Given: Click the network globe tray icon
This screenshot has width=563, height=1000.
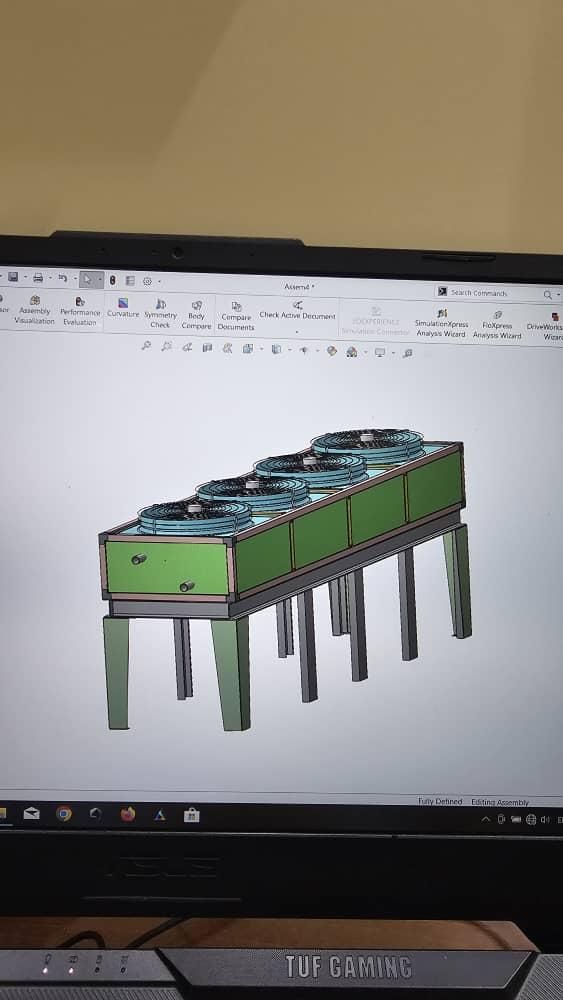Looking at the screenshot, I should pyautogui.click(x=530, y=820).
